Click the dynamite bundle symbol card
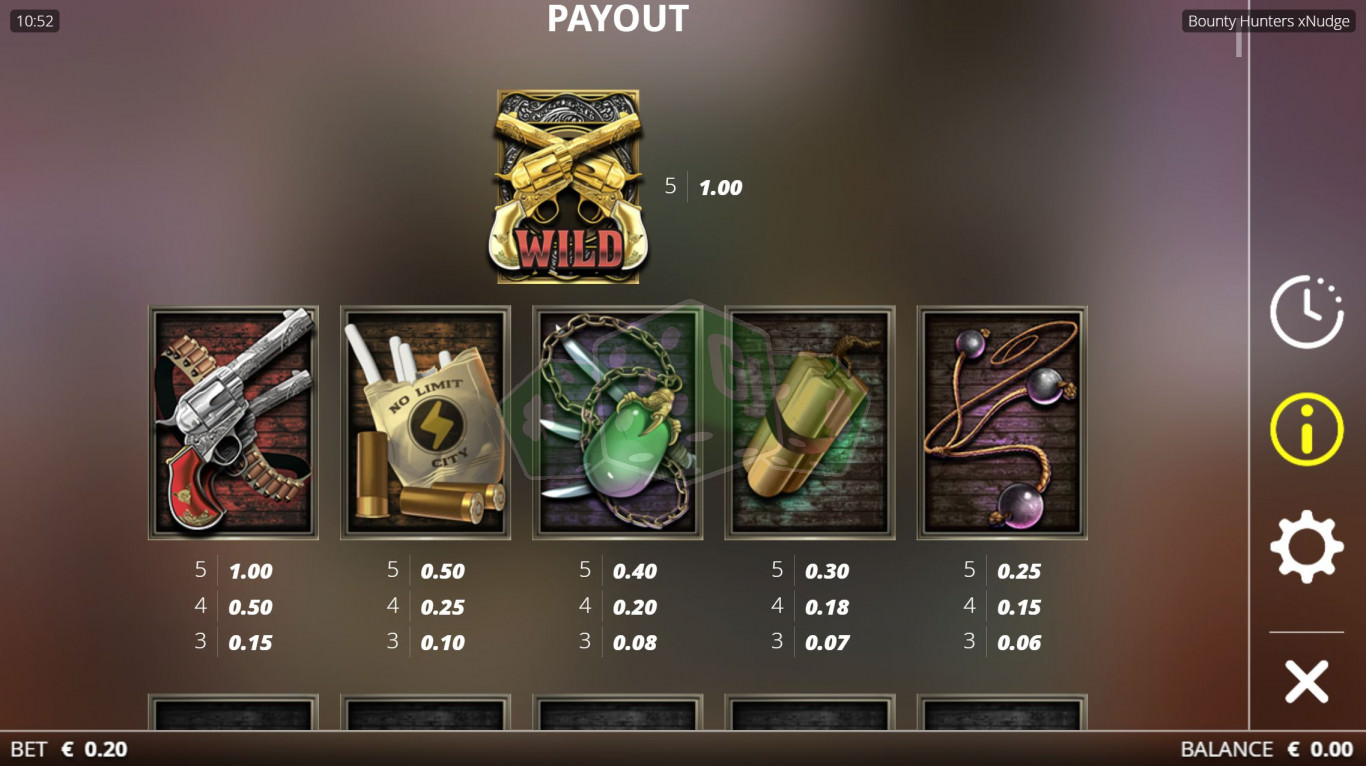 [x=809, y=423]
